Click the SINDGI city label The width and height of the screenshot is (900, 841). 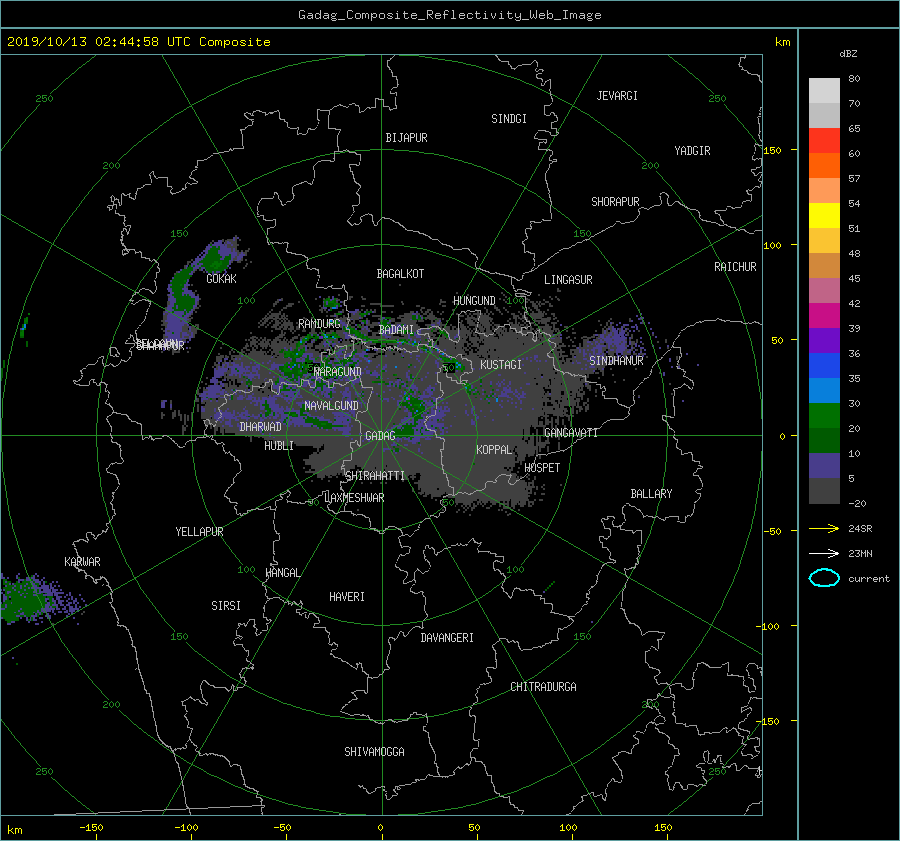click(x=509, y=118)
